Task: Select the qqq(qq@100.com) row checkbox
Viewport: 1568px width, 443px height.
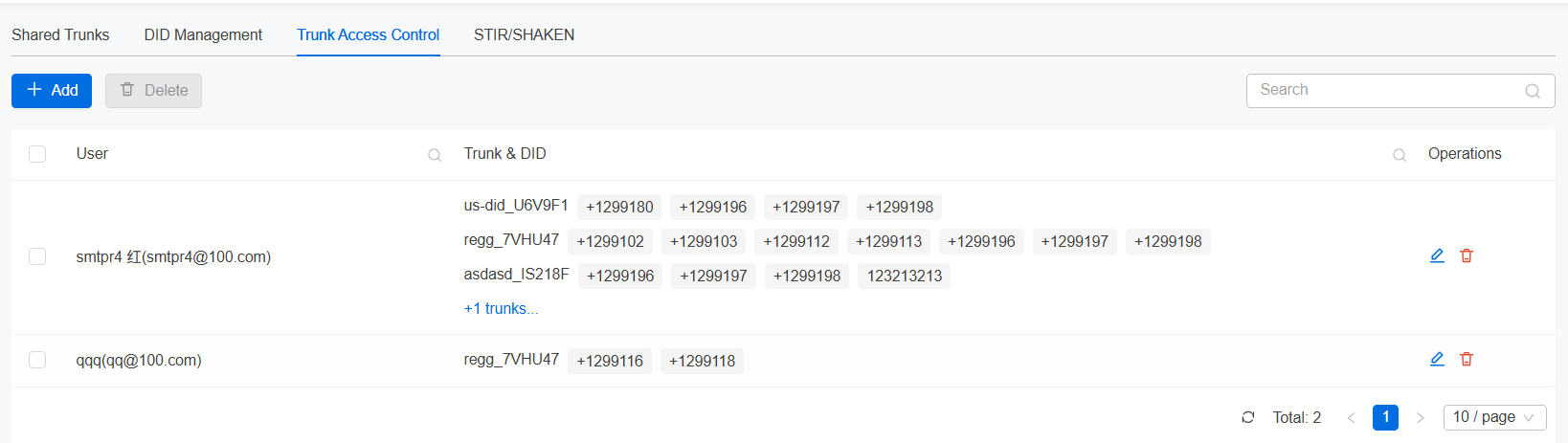Action: pos(37,360)
